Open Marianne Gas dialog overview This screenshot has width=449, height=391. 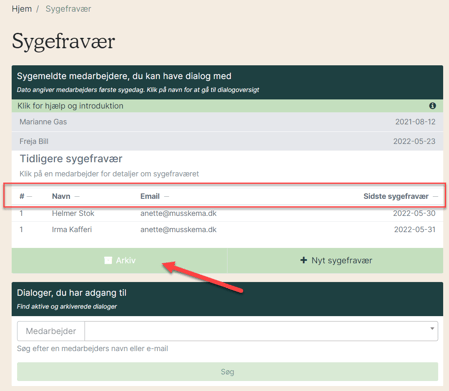click(x=227, y=122)
